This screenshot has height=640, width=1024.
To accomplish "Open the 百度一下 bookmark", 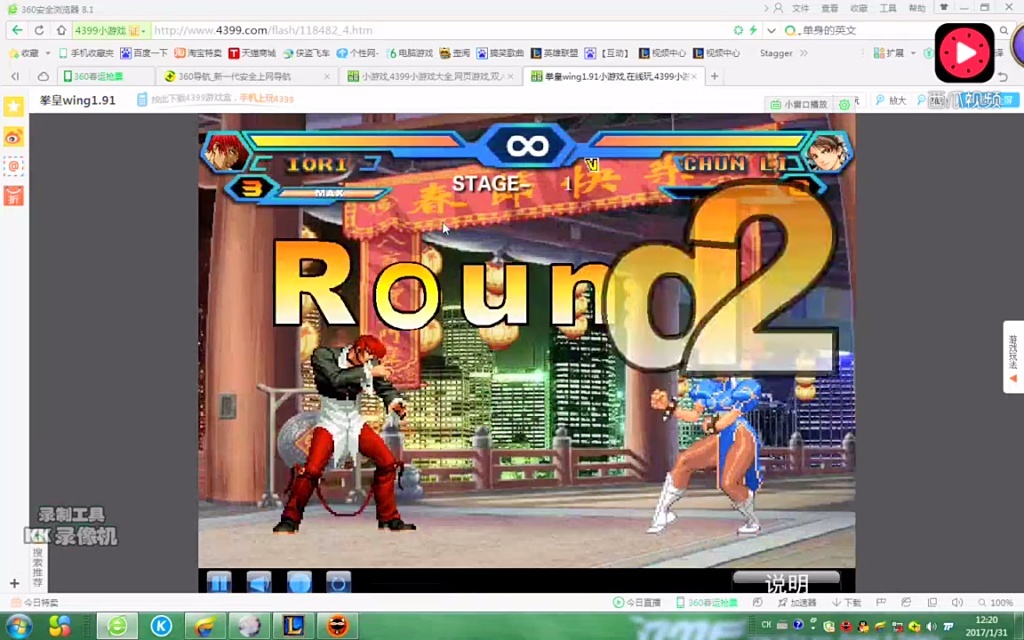I will point(144,53).
